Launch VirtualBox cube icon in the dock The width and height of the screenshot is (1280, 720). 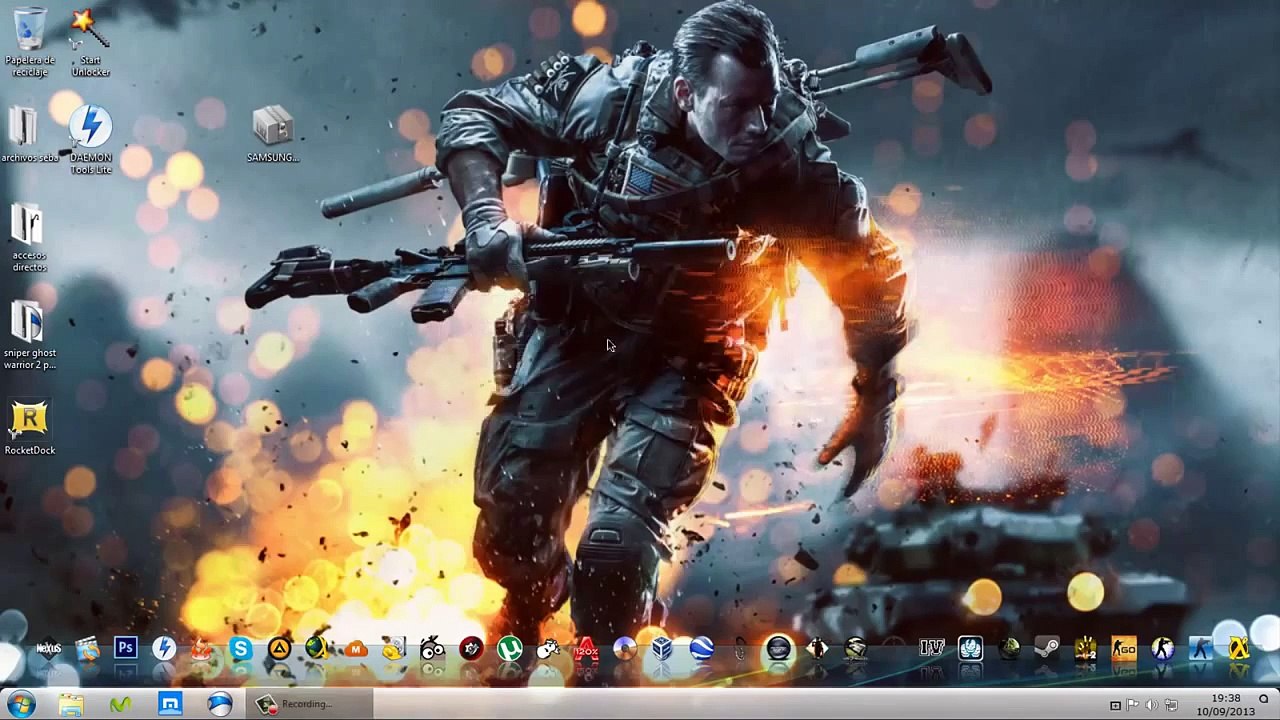pyautogui.click(x=662, y=649)
